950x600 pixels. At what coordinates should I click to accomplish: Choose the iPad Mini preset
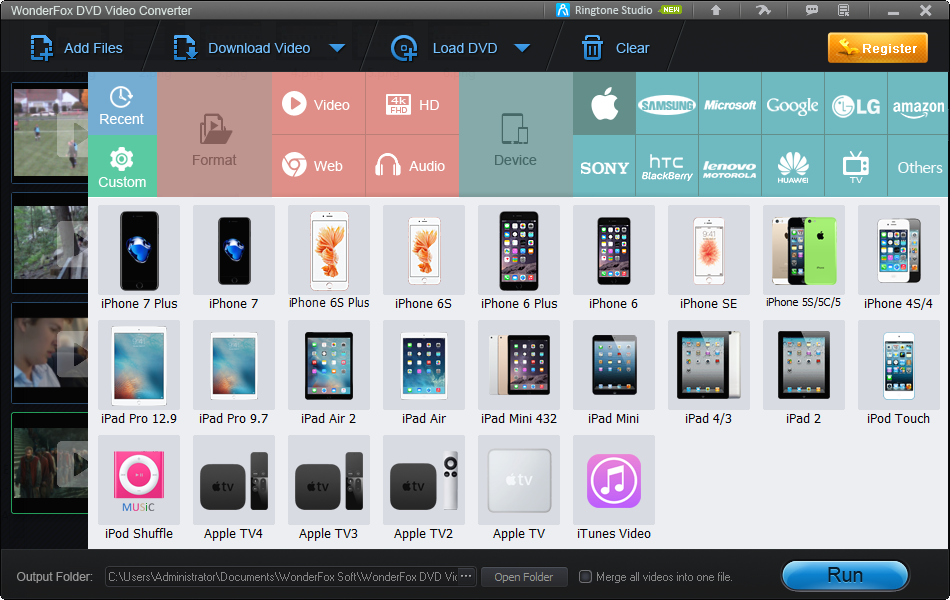(614, 374)
